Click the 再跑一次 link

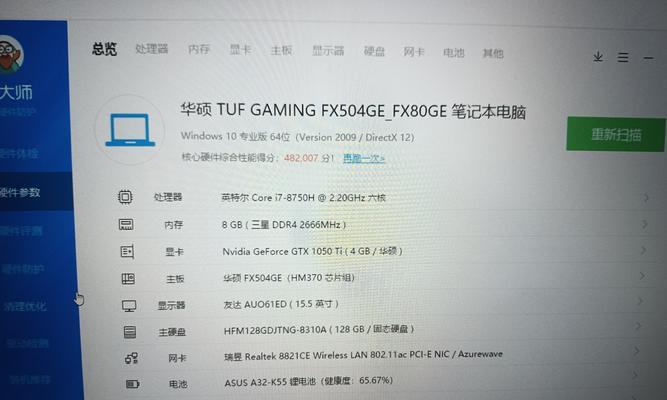364,158
